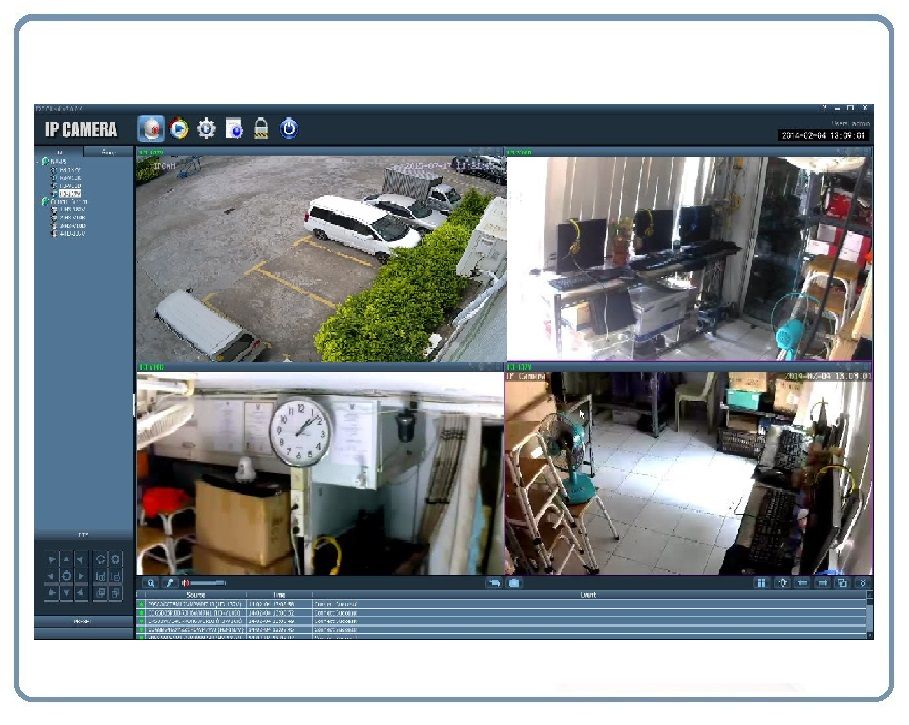Screen dimensions: 909x725
Task: Click the magnifier zoom icon below video
Action: tap(150, 582)
